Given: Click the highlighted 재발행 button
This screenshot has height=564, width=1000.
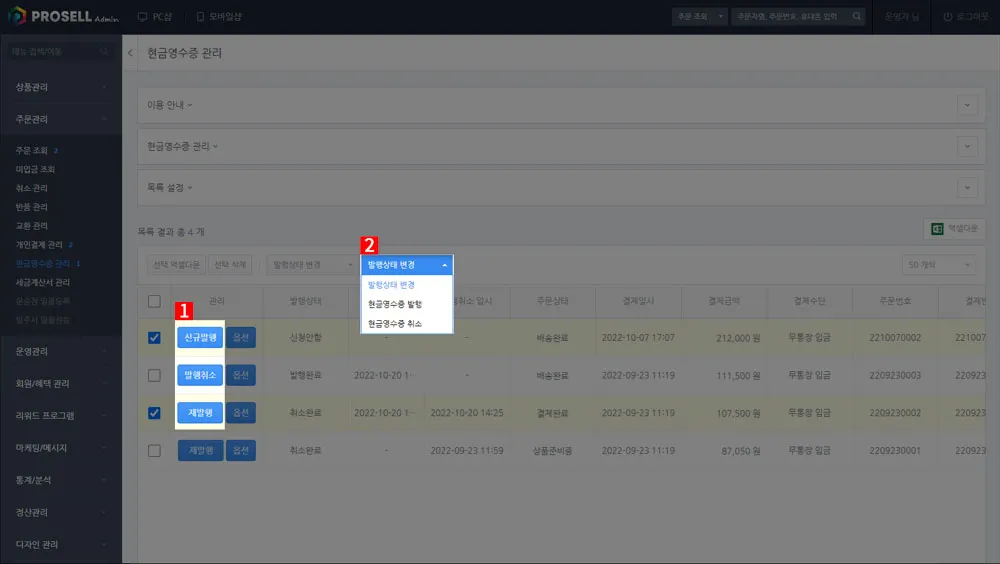Looking at the screenshot, I should click(x=200, y=413).
